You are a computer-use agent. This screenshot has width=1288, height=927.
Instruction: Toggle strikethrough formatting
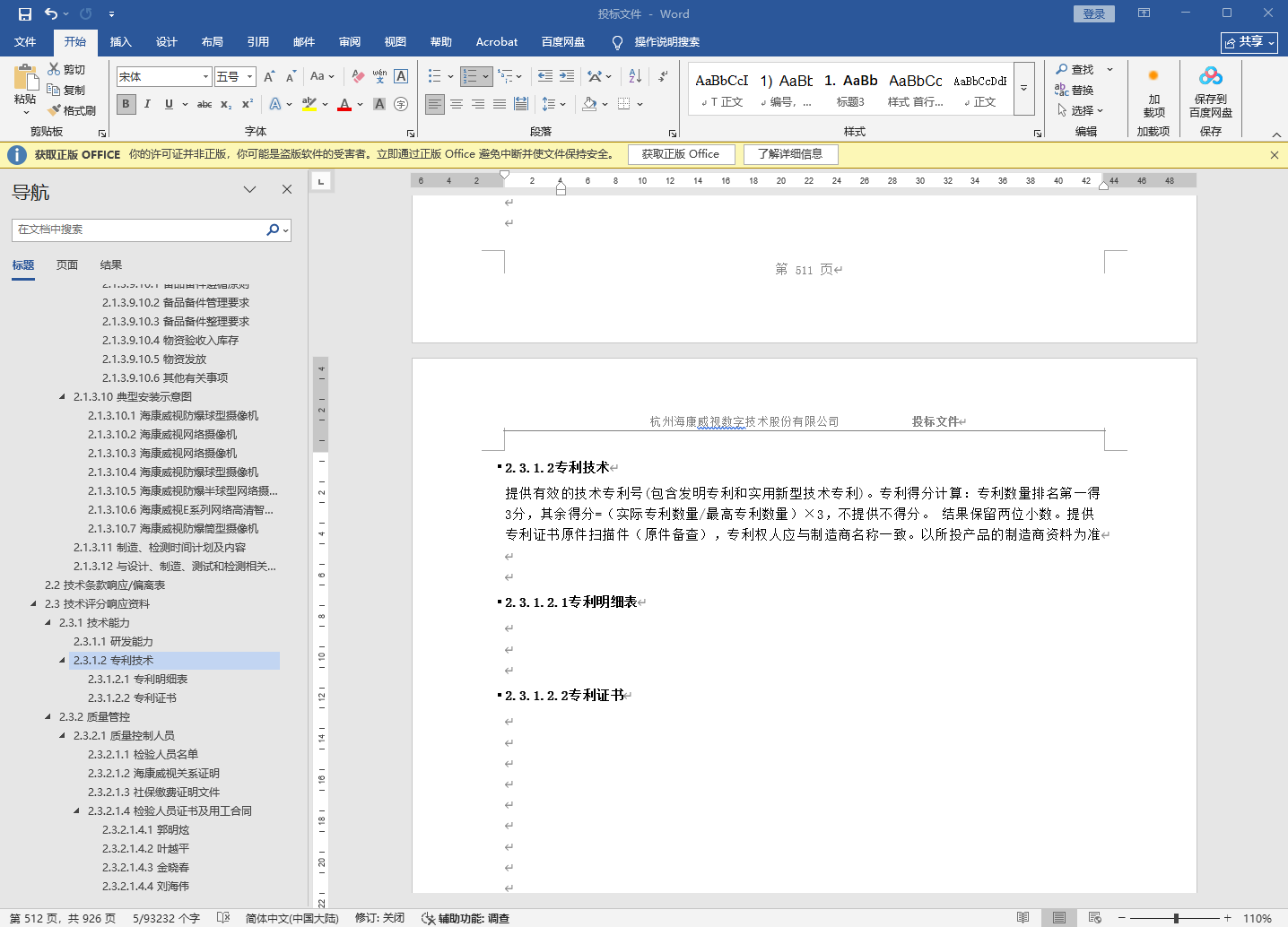pyautogui.click(x=205, y=104)
